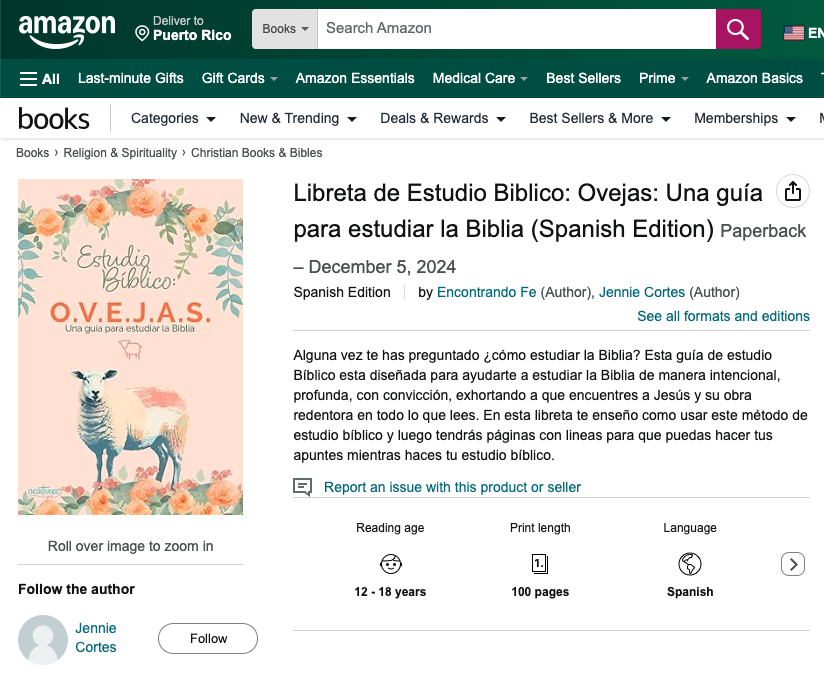Click the Language globe icon
This screenshot has width=824, height=679.
click(x=690, y=564)
